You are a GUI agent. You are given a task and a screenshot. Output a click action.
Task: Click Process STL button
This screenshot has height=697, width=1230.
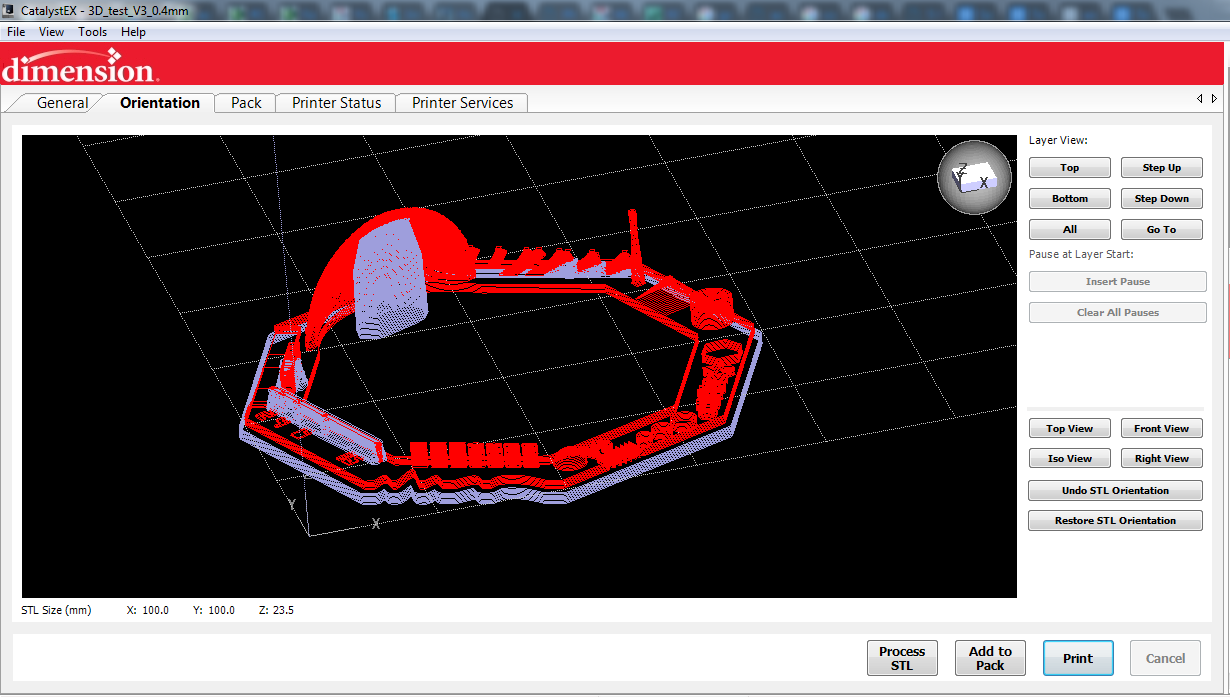(902, 658)
